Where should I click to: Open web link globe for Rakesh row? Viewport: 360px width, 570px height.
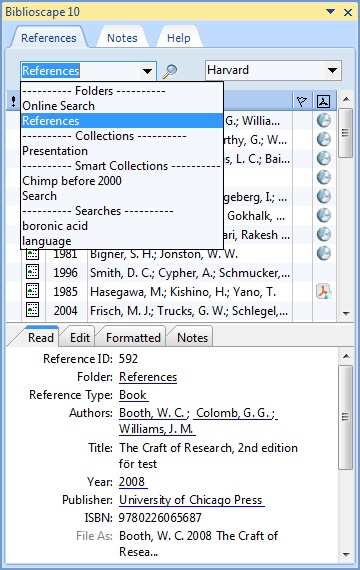323,234
